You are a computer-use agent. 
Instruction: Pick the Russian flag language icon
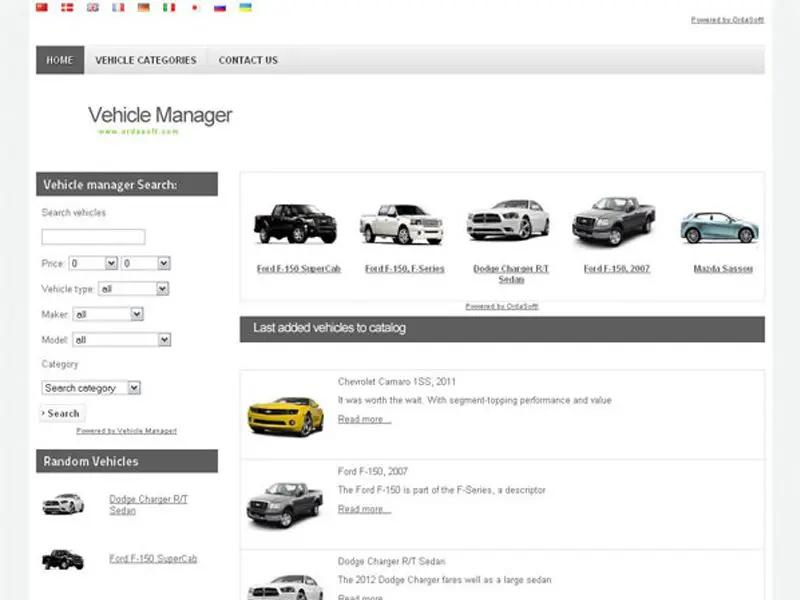tap(220, 7)
